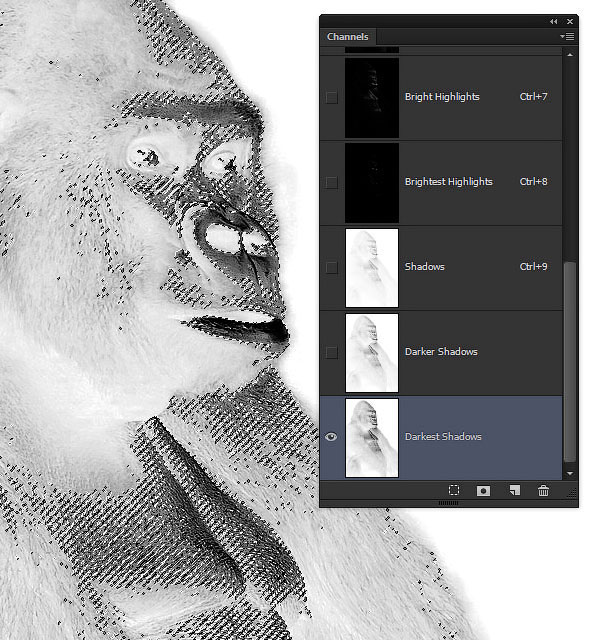Click the Ctrl+7 shortcut label
The width and height of the screenshot is (600, 640).
tap(533, 97)
